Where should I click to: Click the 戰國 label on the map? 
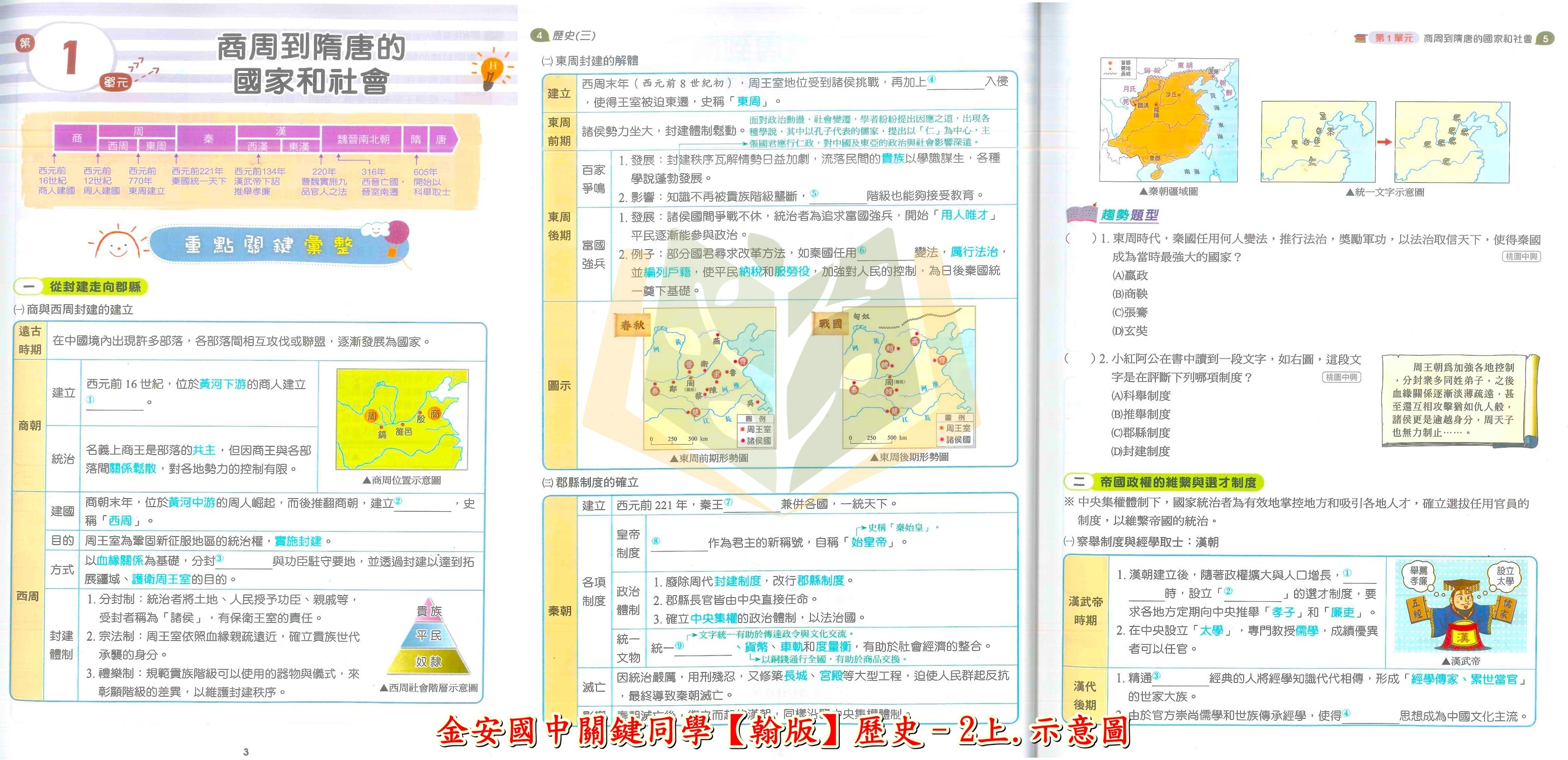829,323
